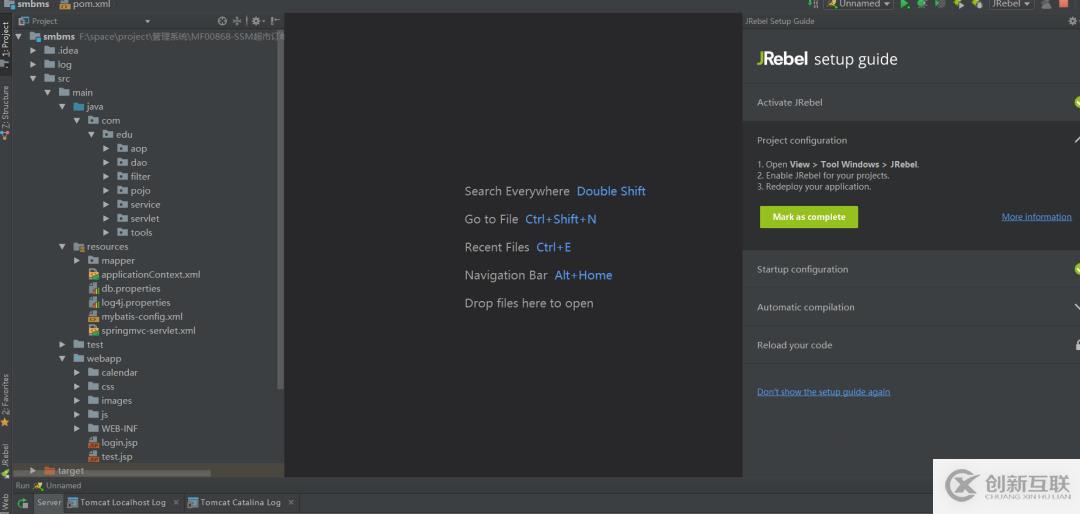Click the More information link

point(1036,217)
